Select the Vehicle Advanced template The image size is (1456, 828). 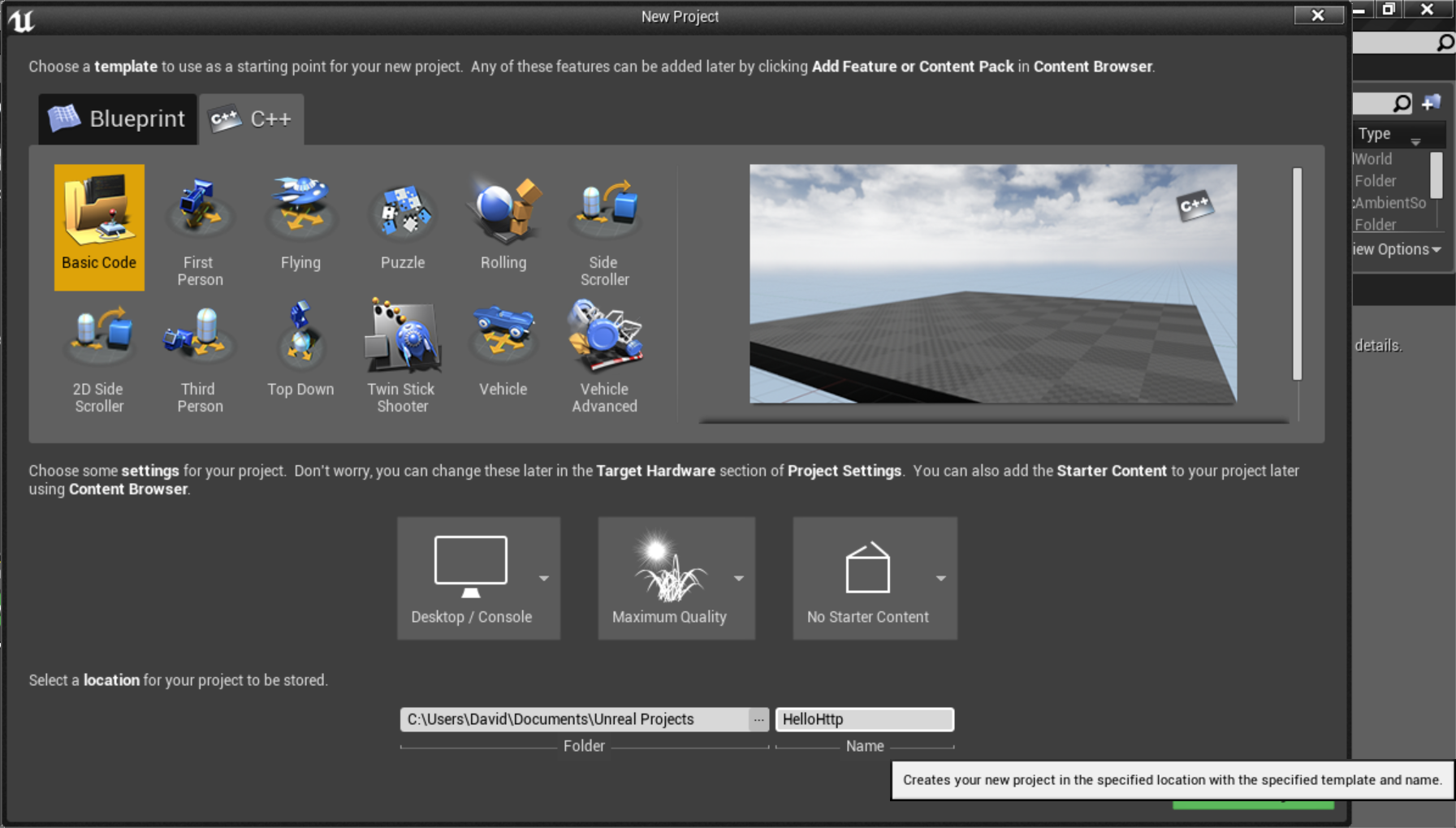point(604,356)
